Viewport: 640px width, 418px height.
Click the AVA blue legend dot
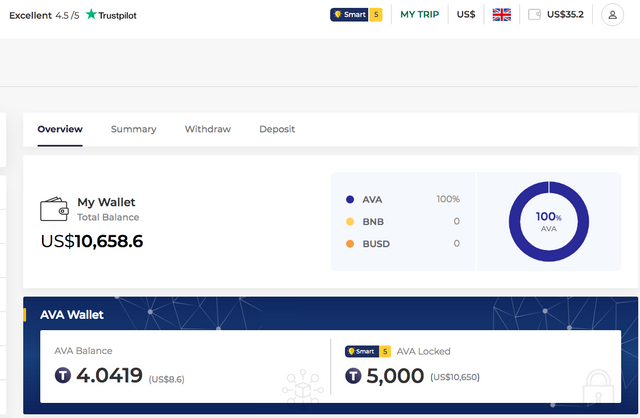pyautogui.click(x=349, y=199)
